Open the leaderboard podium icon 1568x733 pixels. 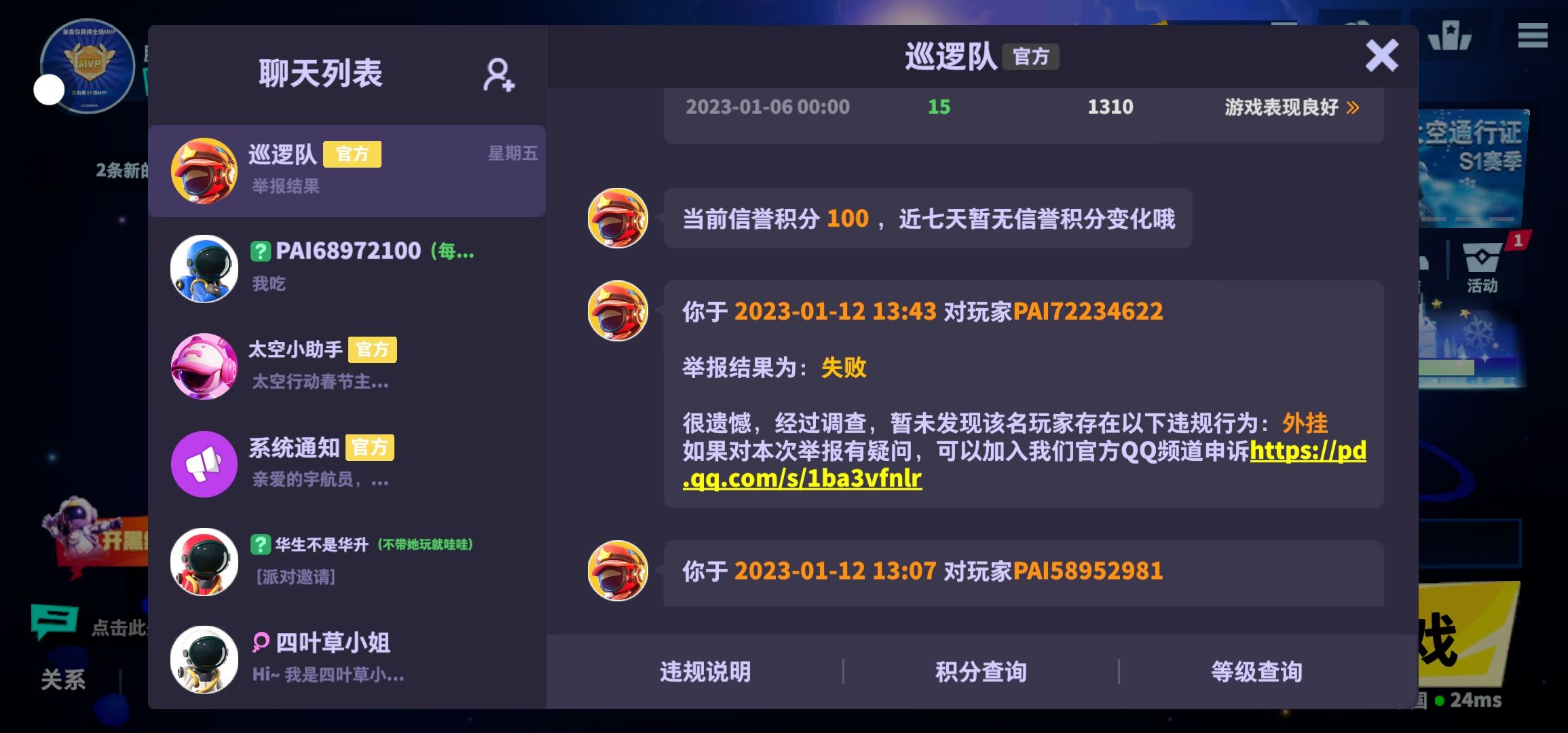click(1449, 35)
